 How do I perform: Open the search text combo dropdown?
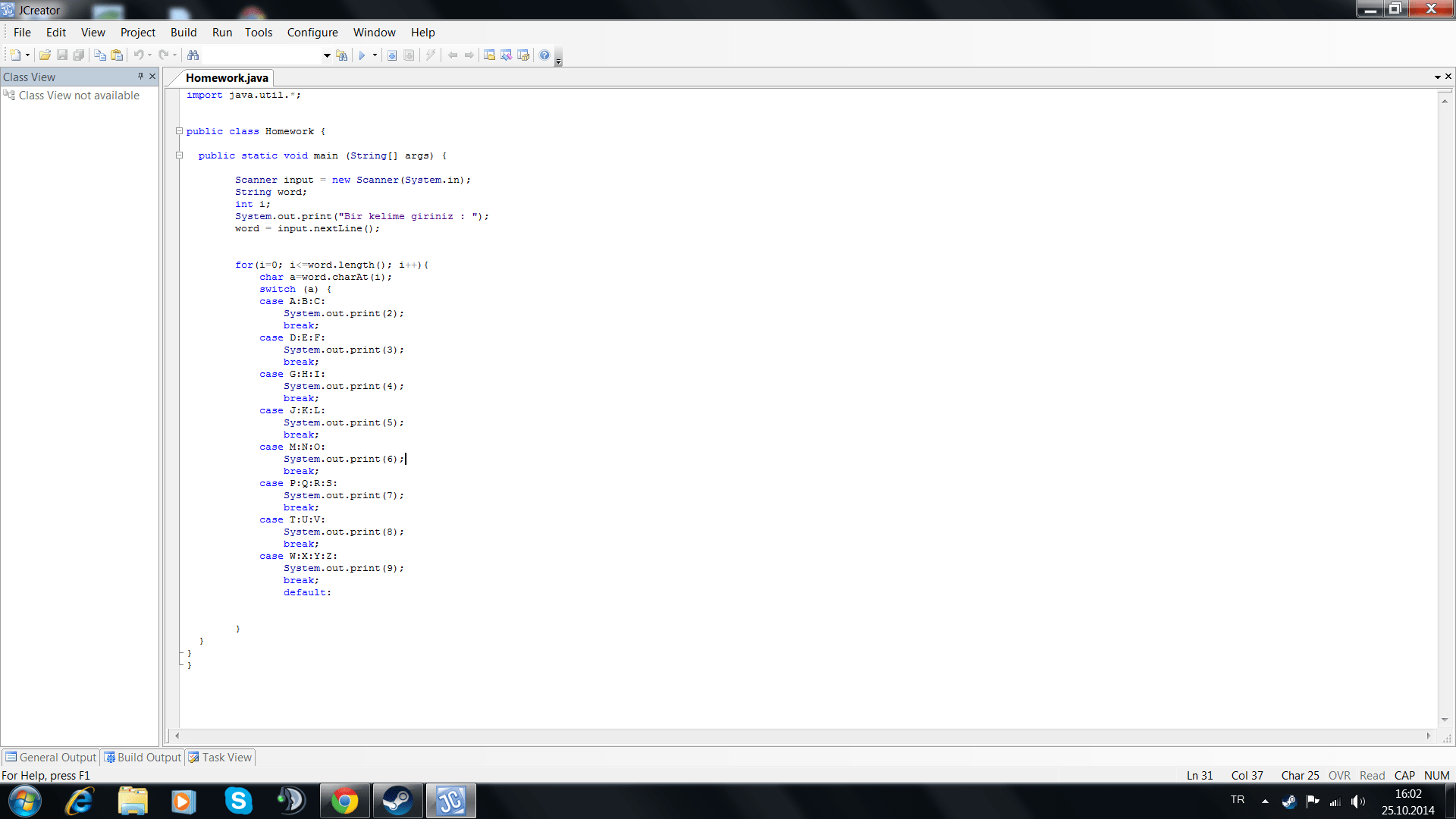tap(327, 55)
